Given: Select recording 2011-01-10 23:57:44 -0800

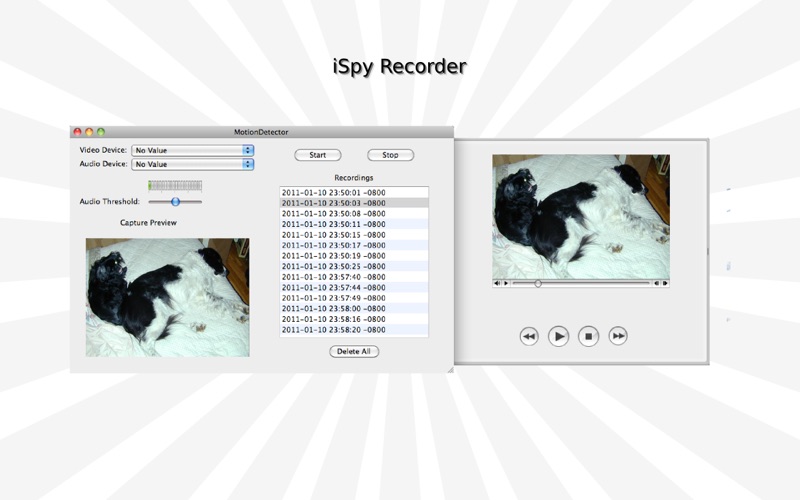Looking at the screenshot, I should tap(354, 288).
